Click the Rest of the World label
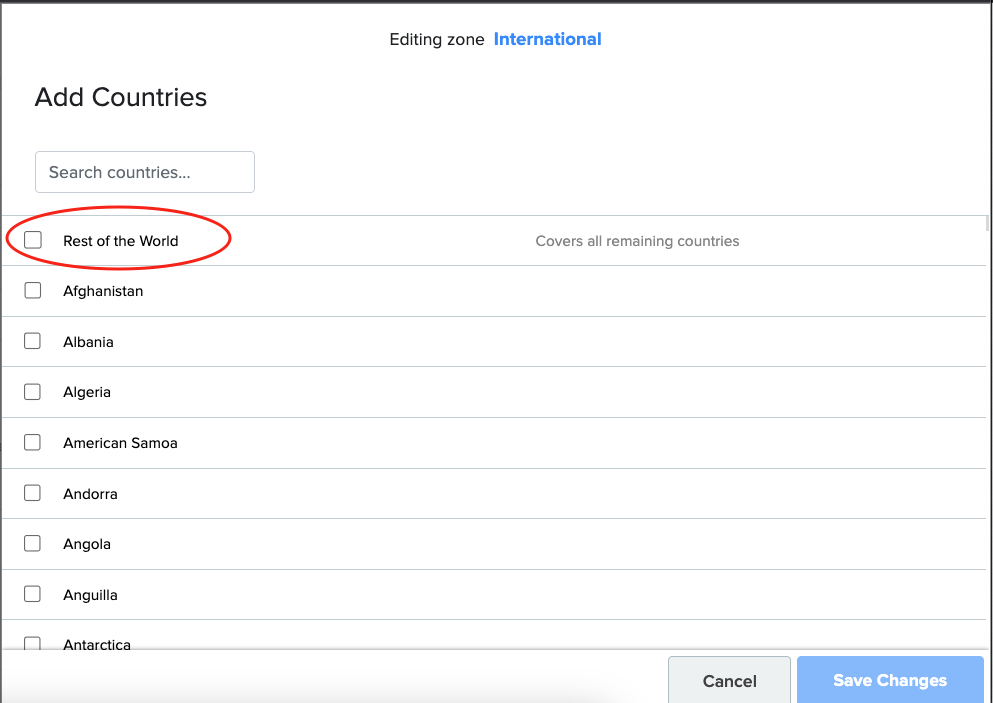993x703 pixels. [121, 241]
